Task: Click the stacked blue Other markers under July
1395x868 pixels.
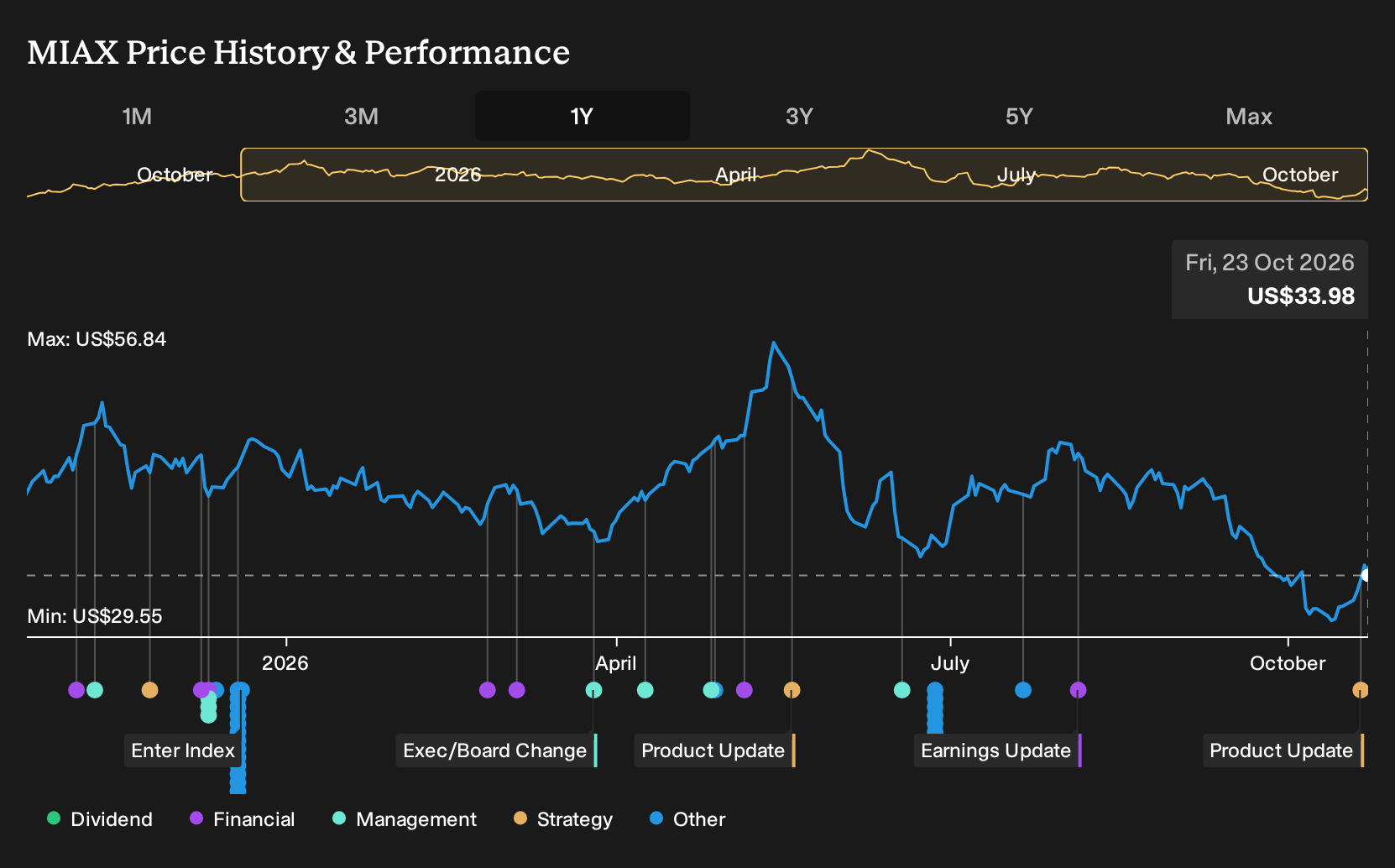Action: pyautogui.click(x=935, y=707)
